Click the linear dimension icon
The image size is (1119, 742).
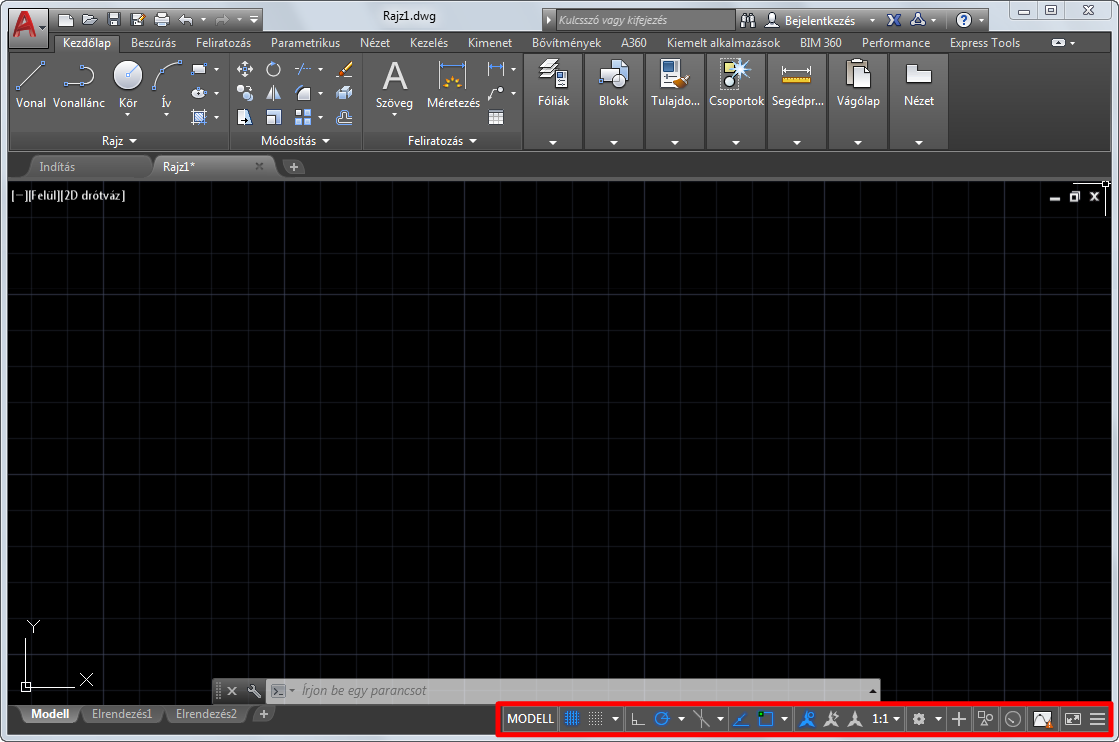coord(496,69)
